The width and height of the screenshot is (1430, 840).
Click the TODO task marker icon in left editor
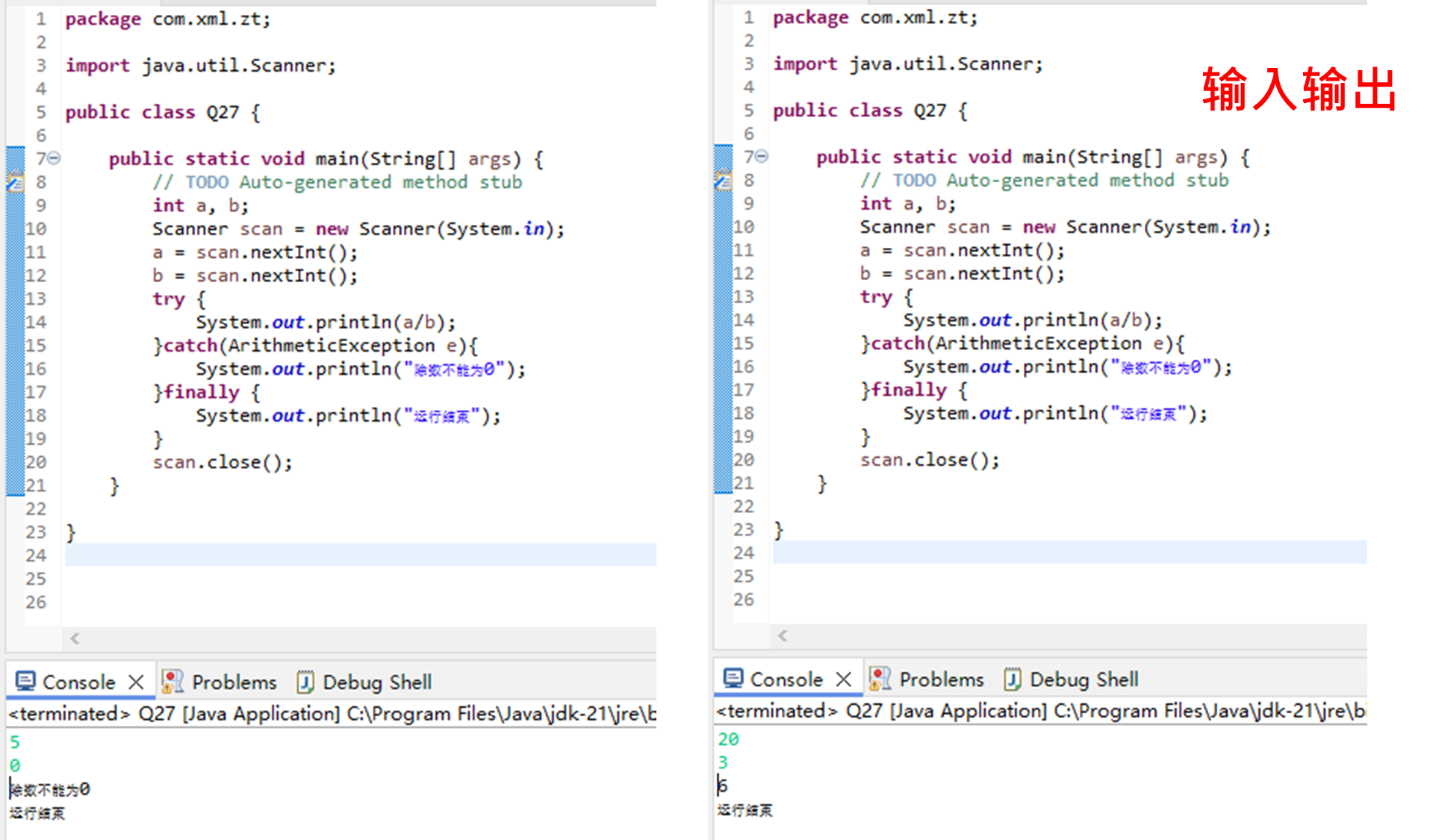pyautogui.click(x=16, y=182)
